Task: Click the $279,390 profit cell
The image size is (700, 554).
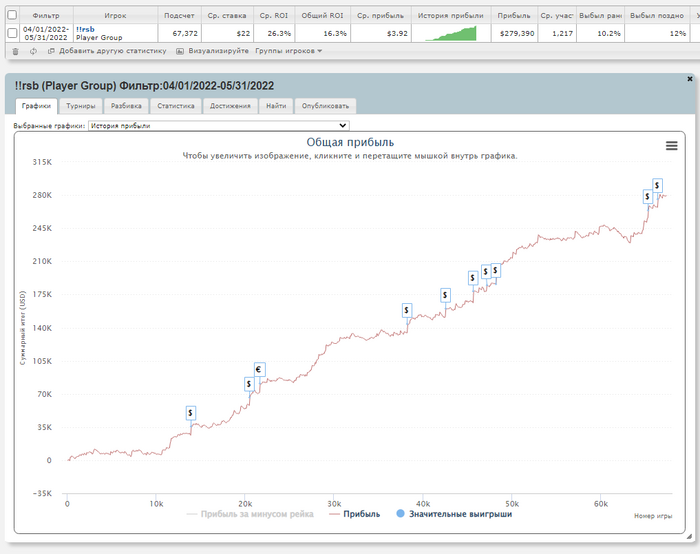Action: pyautogui.click(x=514, y=33)
